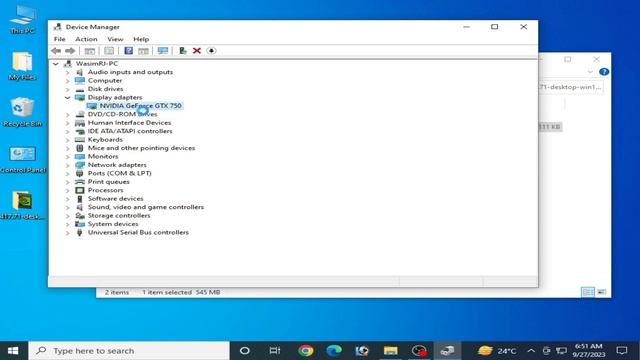Image resolution: width=640 pixels, height=360 pixels.
Task: Click the Task View taskbar icon
Action: point(275,351)
